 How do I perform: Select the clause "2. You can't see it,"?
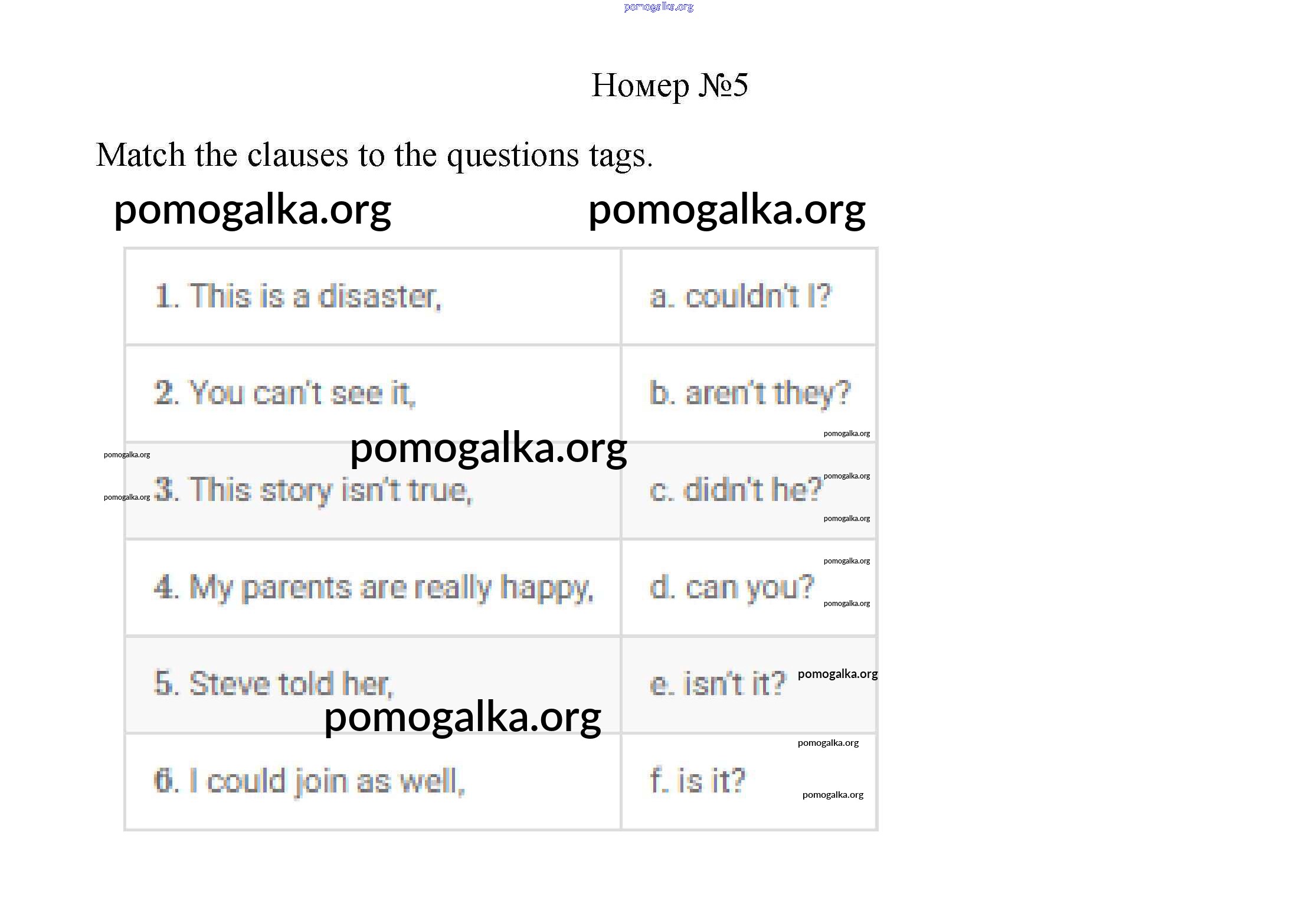284,393
